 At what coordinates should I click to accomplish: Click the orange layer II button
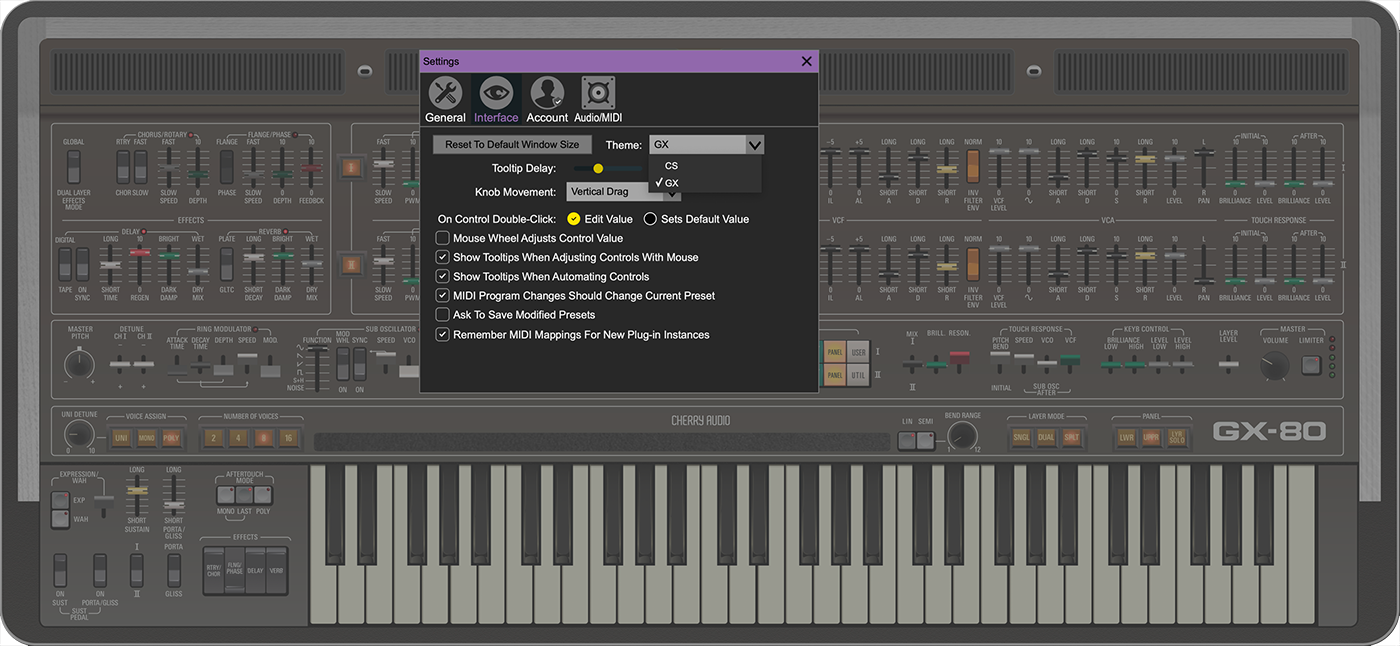point(351,265)
